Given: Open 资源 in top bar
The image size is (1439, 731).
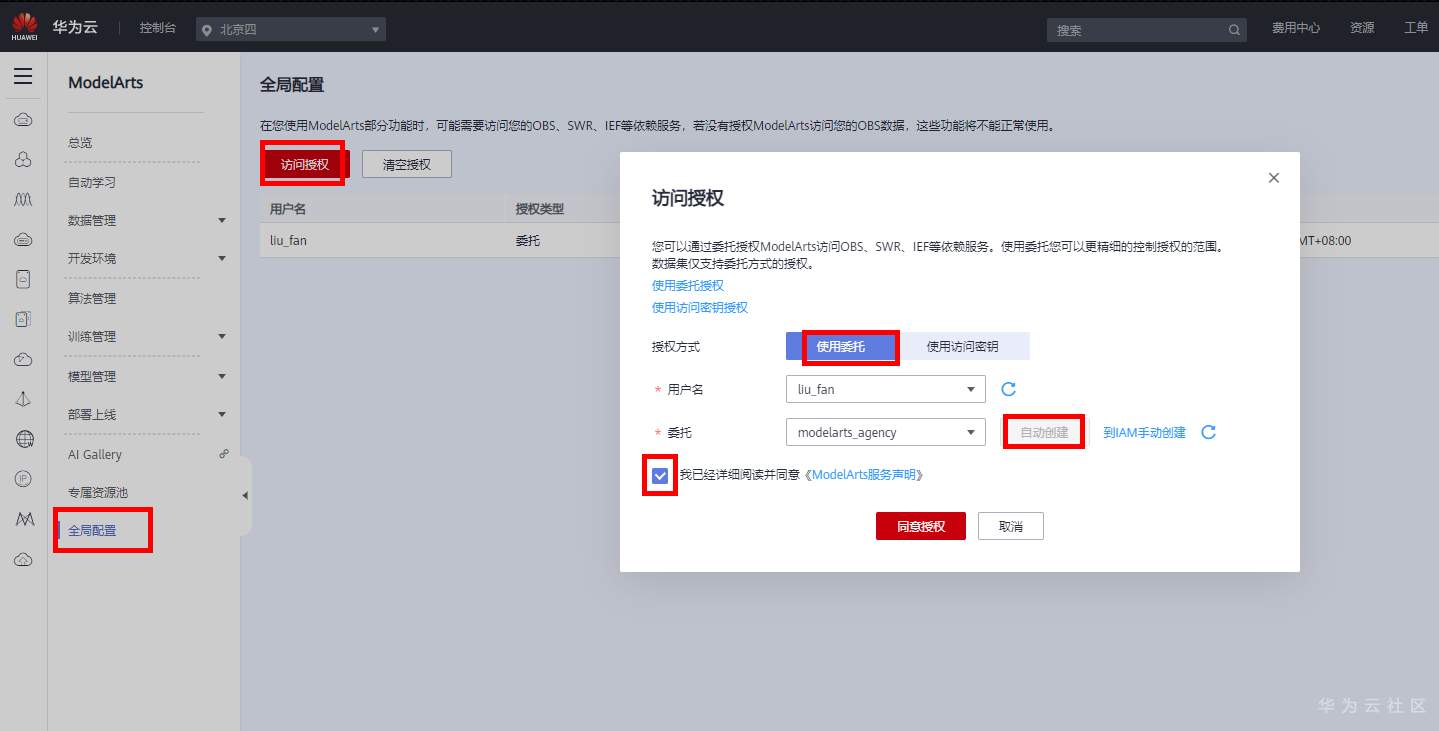Looking at the screenshot, I should [x=1362, y=28].
